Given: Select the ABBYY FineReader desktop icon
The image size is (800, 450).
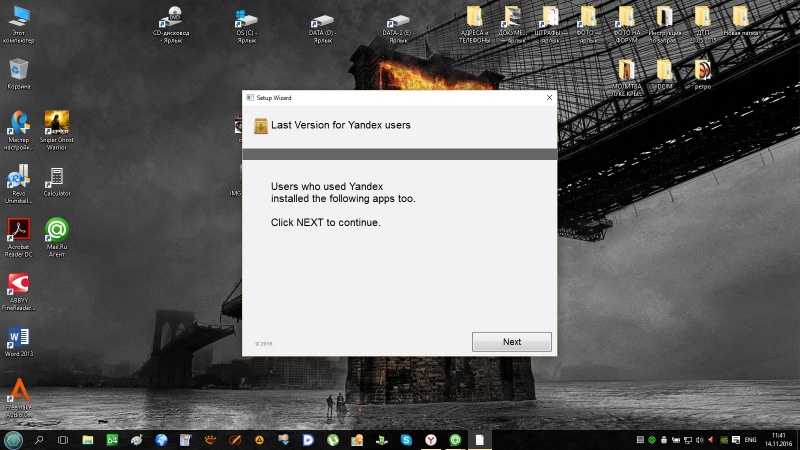Looking at the screenshot, I should [x=19, y=291].
